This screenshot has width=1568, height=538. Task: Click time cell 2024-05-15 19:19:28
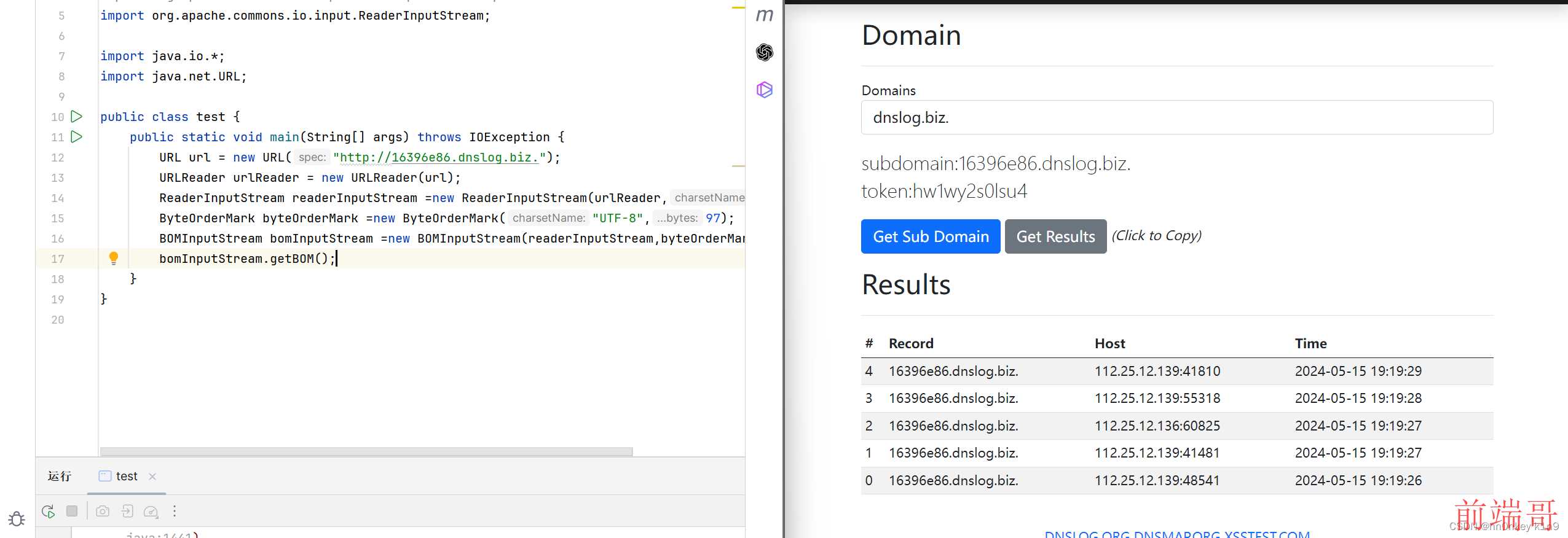[x=1358, y=398]
